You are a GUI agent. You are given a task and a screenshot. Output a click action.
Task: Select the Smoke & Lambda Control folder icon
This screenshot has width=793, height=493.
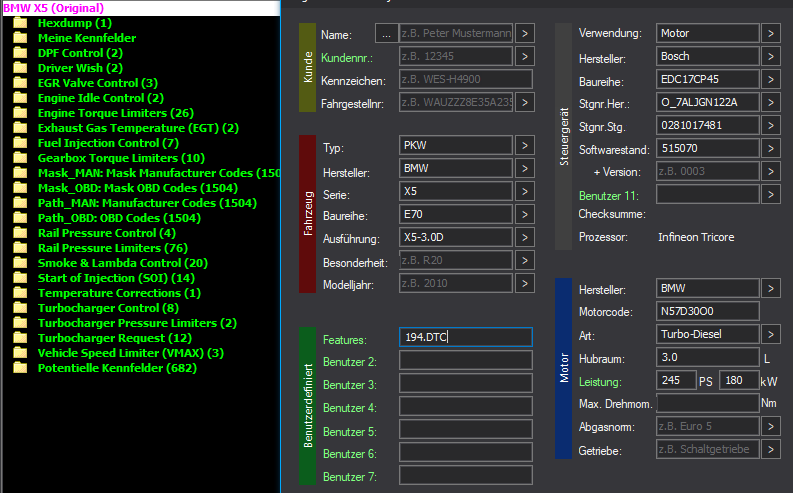20,263
